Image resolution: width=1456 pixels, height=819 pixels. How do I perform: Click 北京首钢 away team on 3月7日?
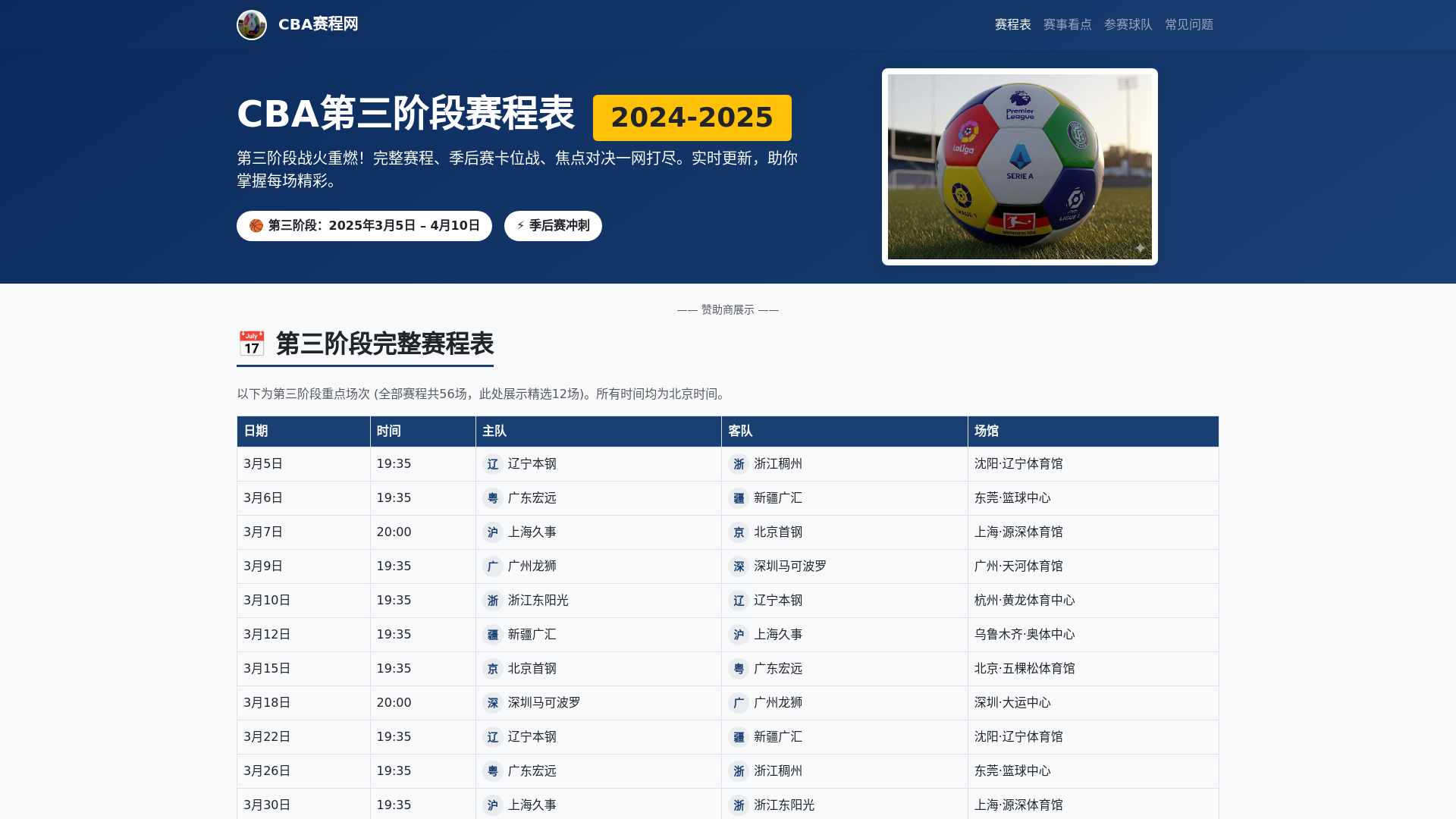[778, 532]
